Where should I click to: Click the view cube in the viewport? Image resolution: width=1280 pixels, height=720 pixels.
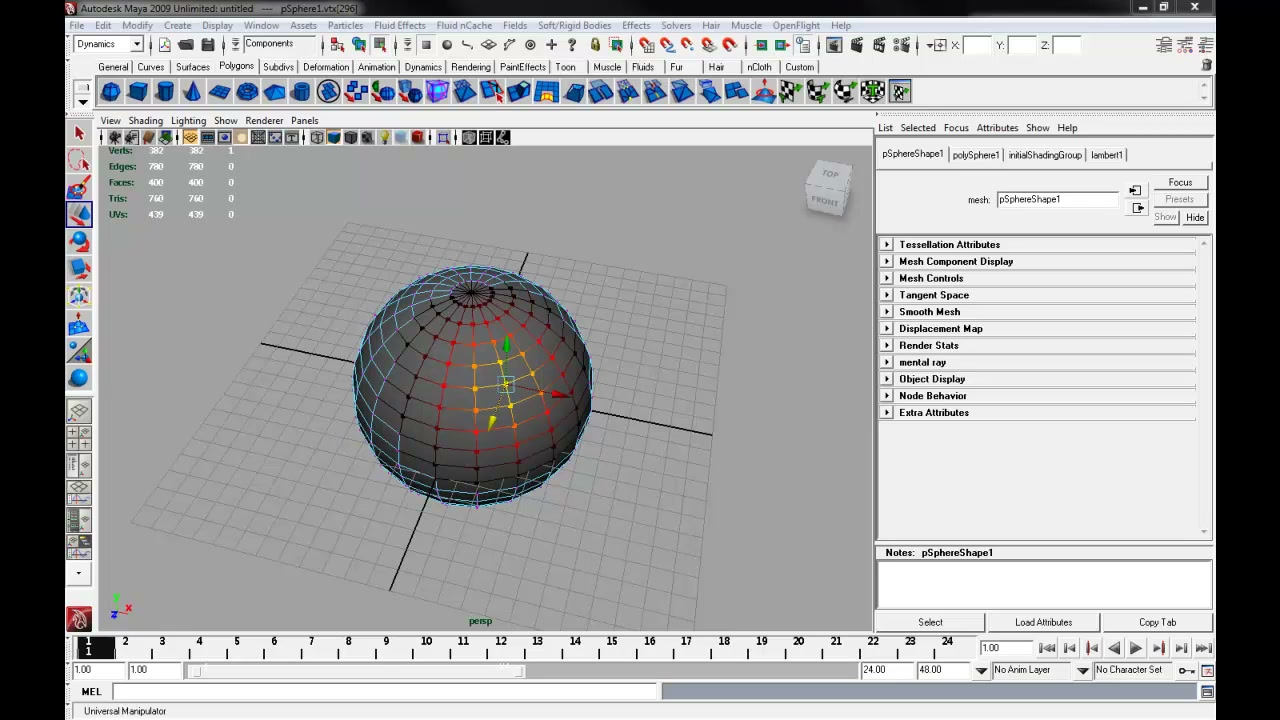(829, 188)
